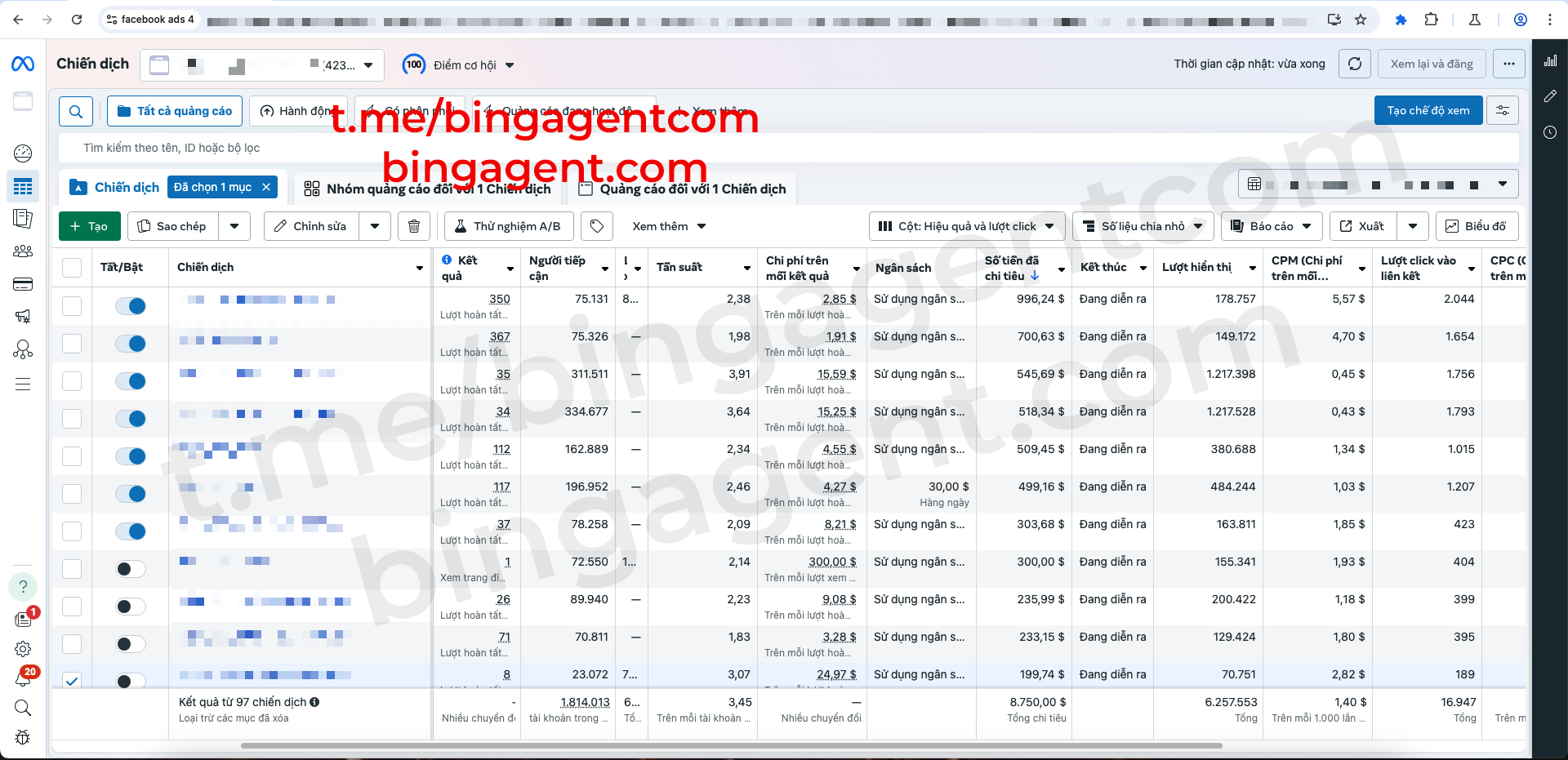Expand Điểm cơ hội dropdown
This screenshot has width=1568, height=760.
tap(510, 65)
